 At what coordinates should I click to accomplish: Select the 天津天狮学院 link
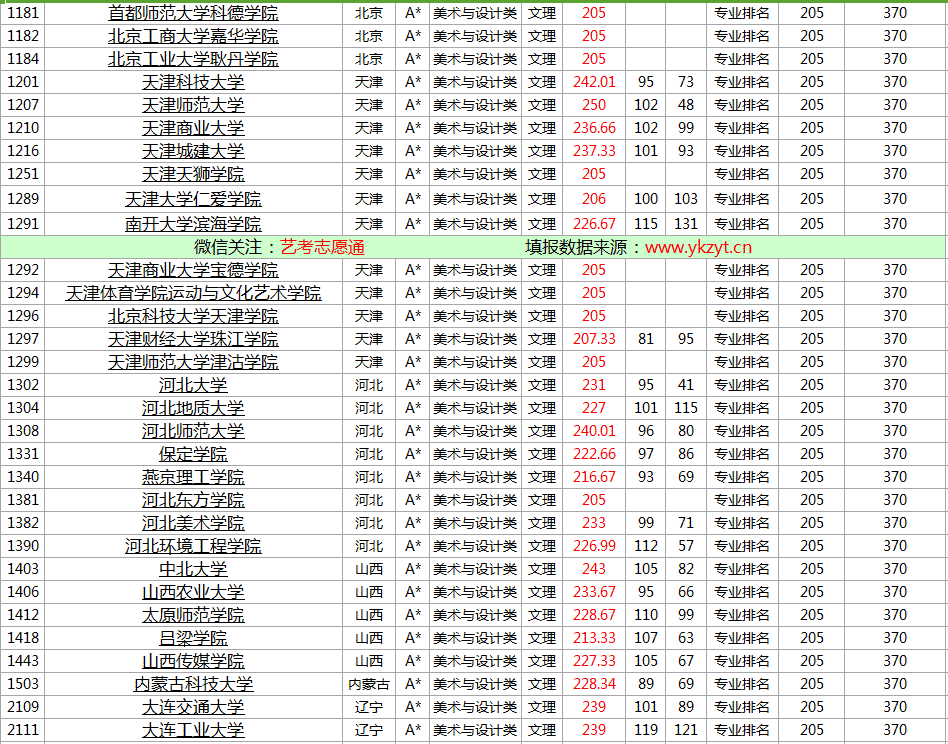[x=193, y=174]
